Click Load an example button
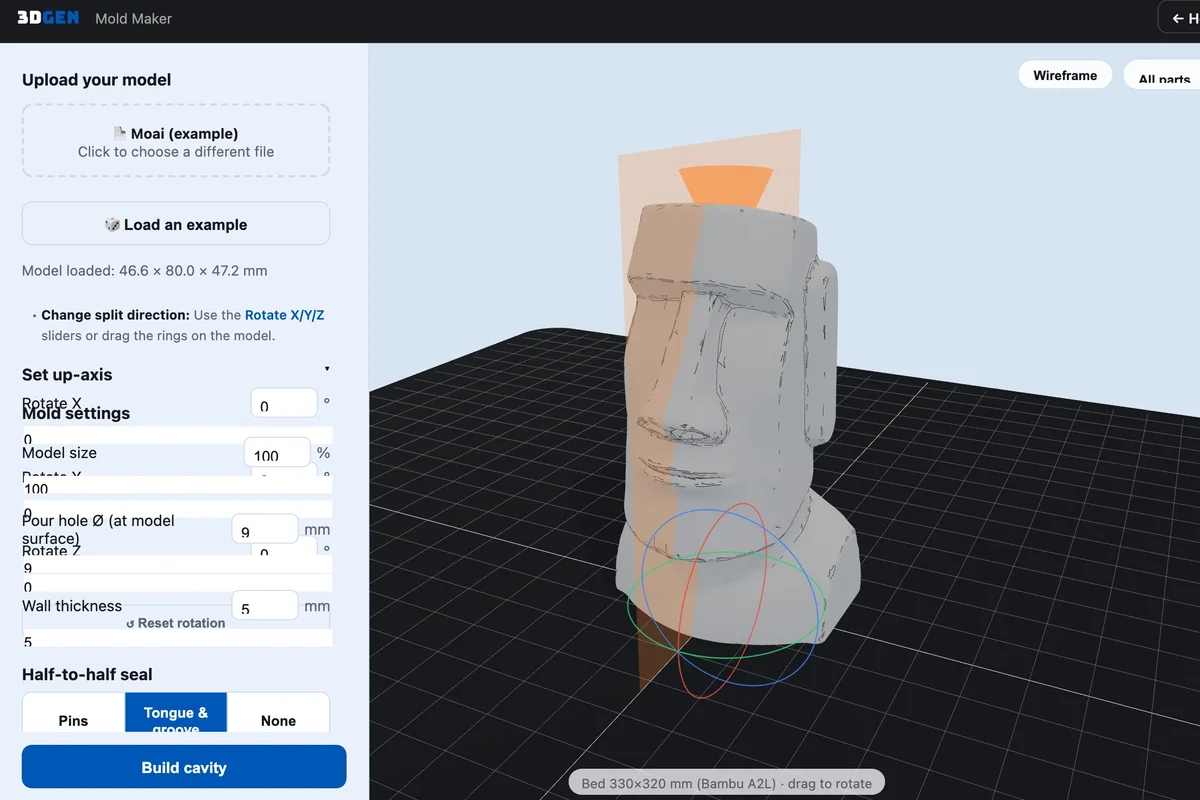This screenshot has height=800, width=1200. [176, 223]
